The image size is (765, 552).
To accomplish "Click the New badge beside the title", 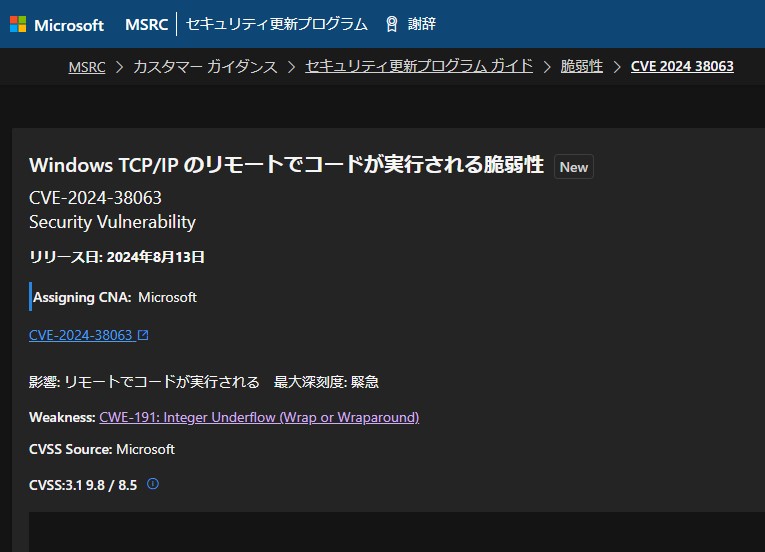I will pyautogui.click(x=574, y=167).
